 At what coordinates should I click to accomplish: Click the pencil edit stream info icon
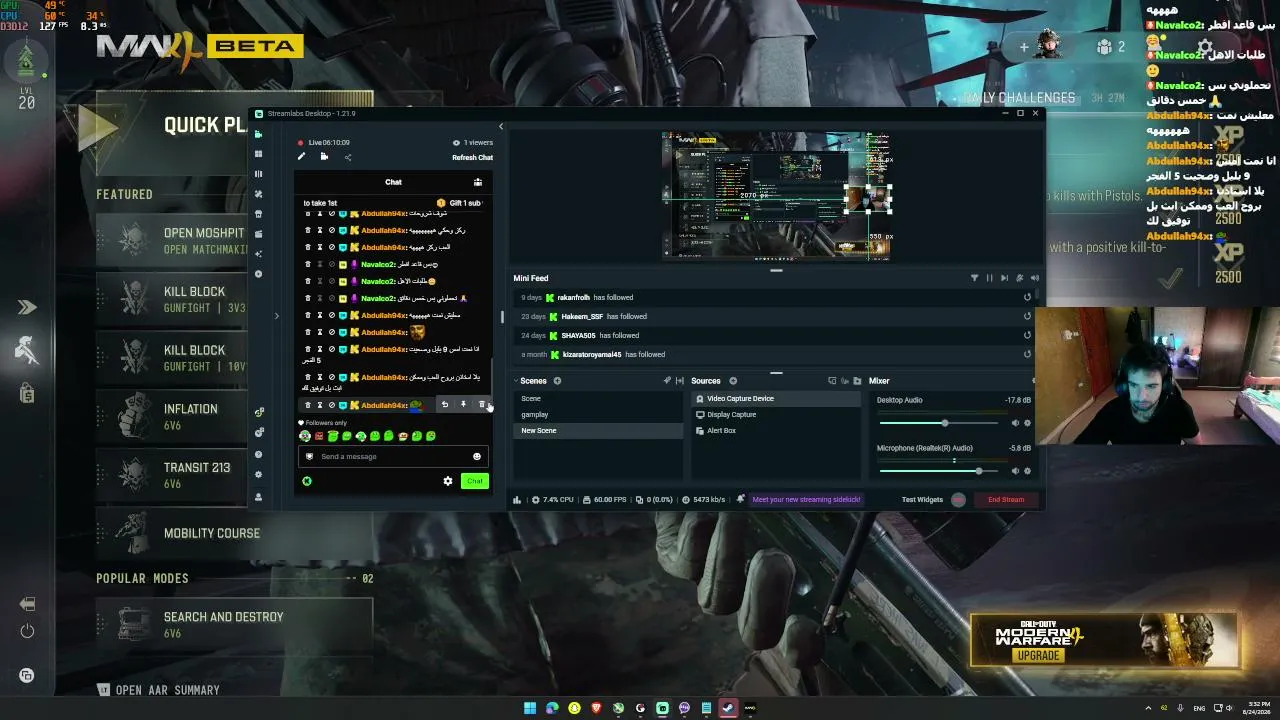click(x=301, y=157)
